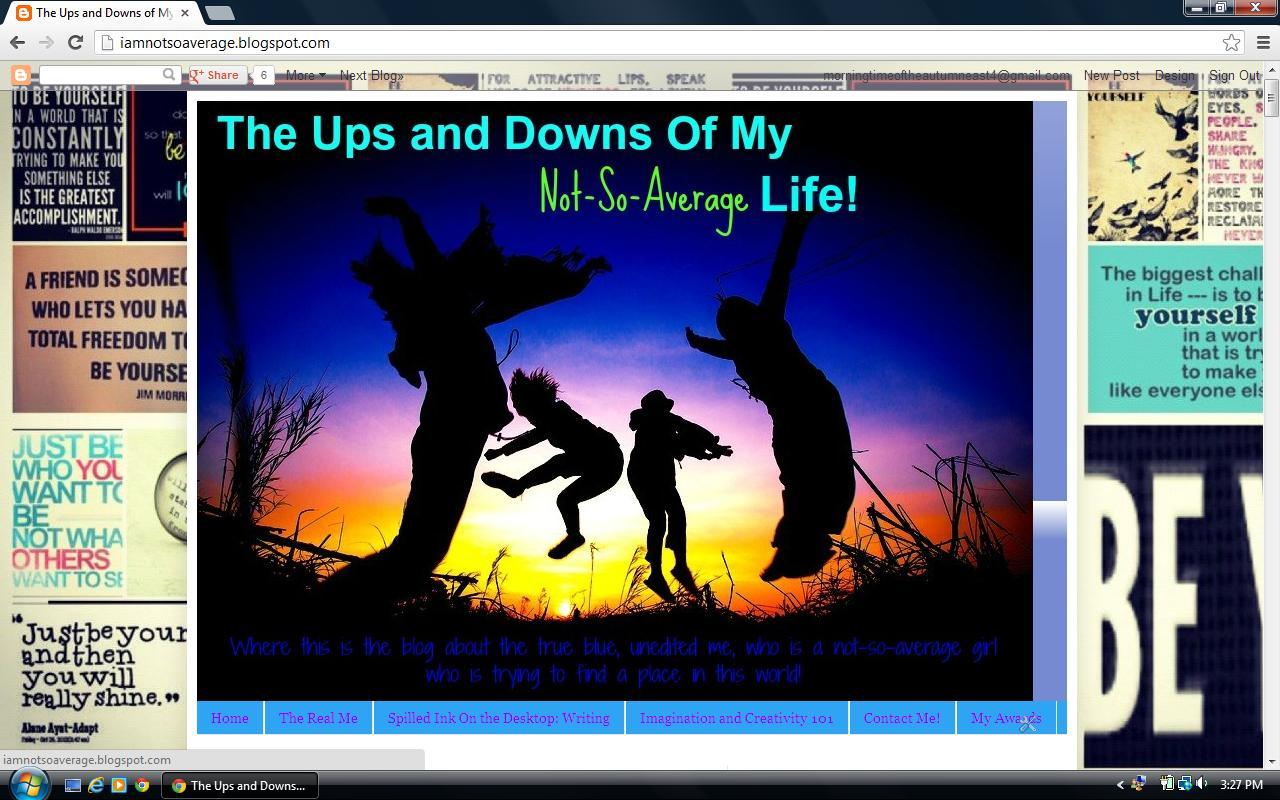Screen dimensions: 1280x800
Task: Click the network connection tray icon
Action: 1184,784
